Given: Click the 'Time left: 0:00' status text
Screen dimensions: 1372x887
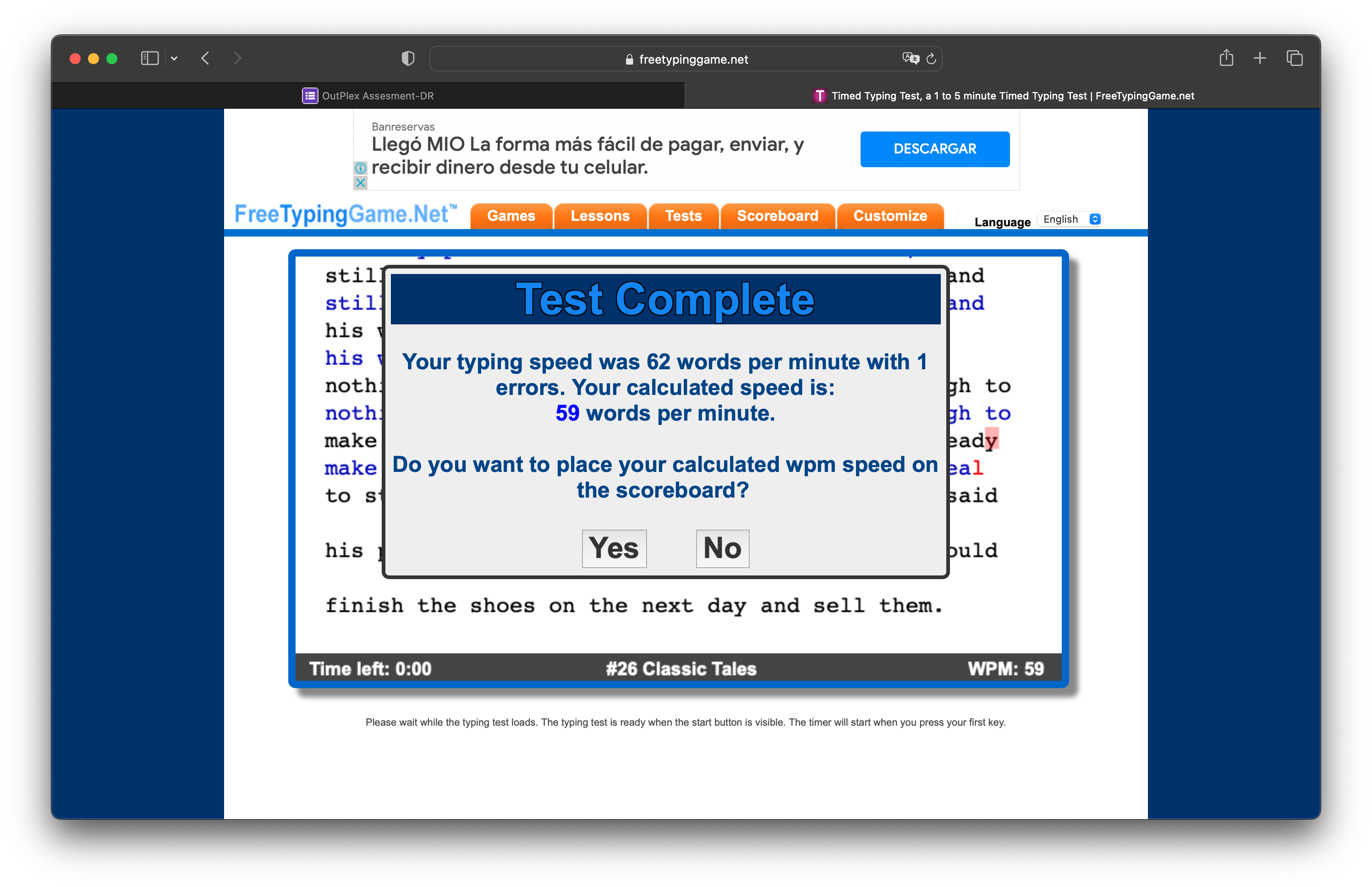Looking at the screenshot, I should coord(370,669).
